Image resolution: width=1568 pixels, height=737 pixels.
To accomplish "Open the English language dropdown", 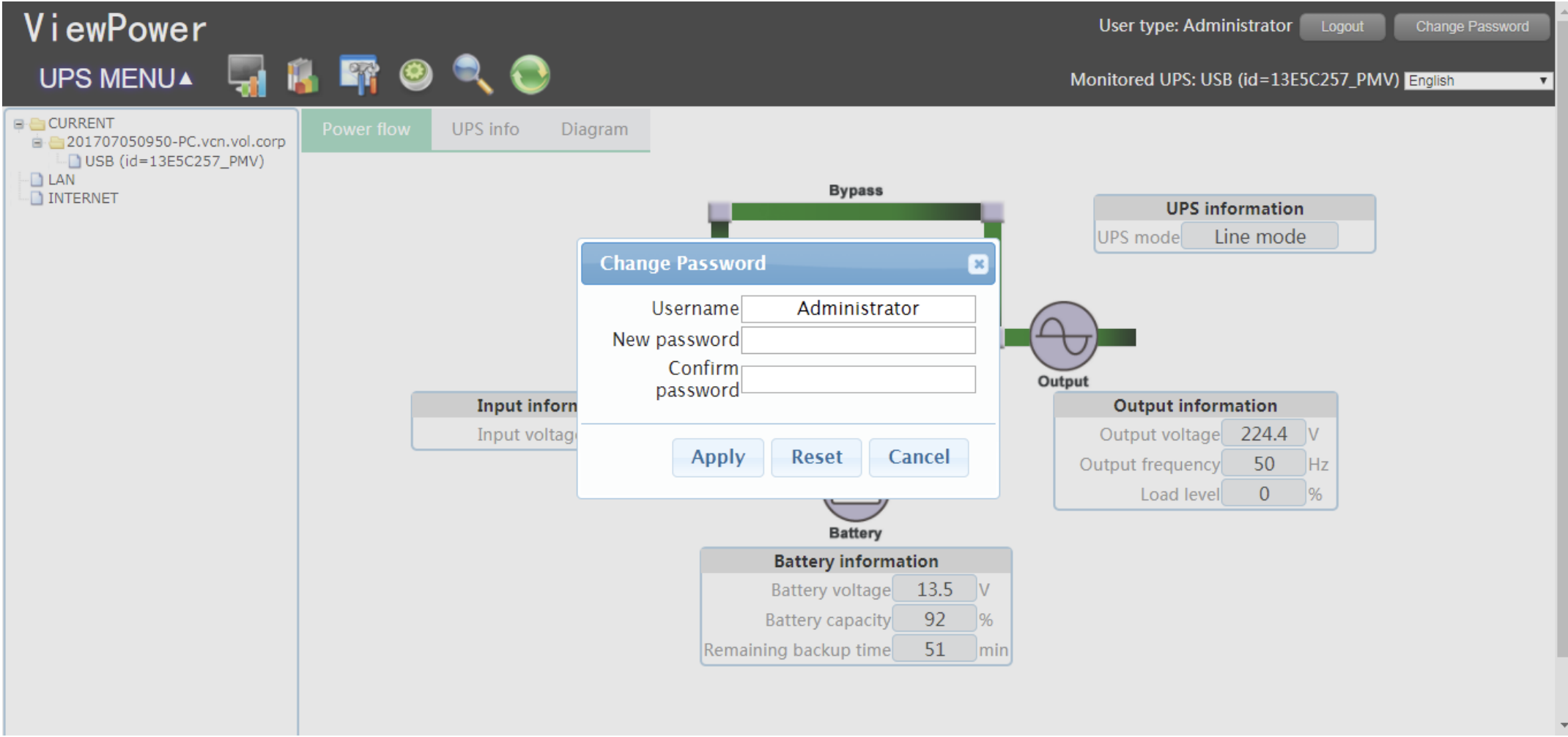I will 1477,81.
